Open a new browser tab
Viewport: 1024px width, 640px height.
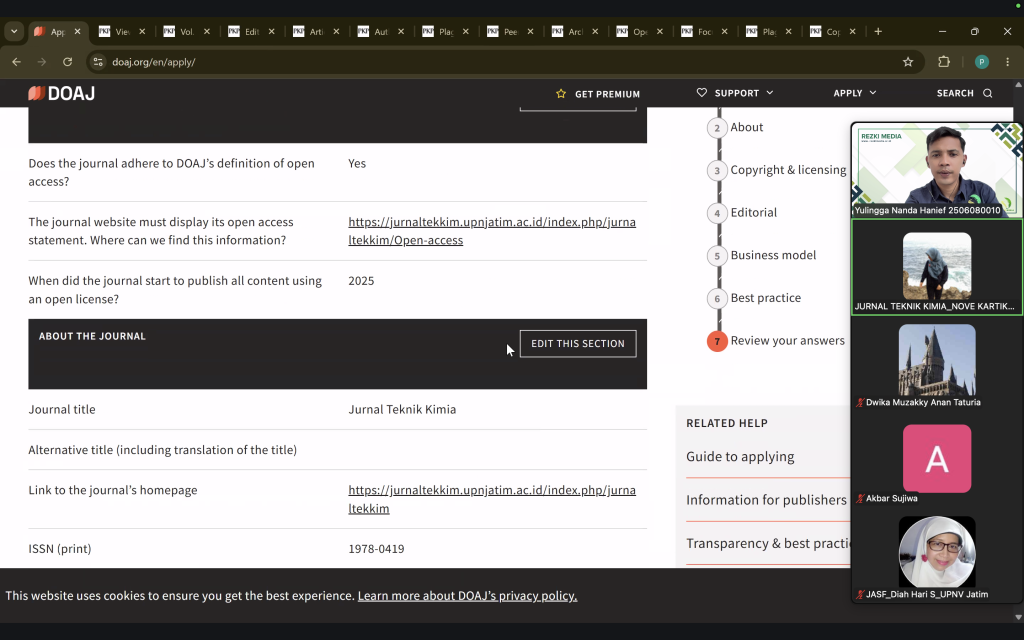point(878,31)
